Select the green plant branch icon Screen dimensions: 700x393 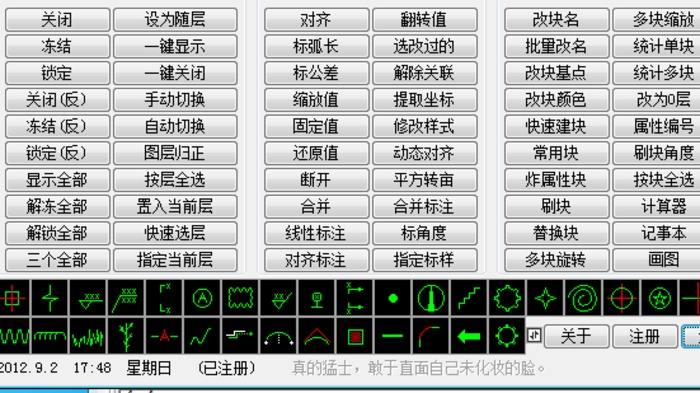click(126, 336)
